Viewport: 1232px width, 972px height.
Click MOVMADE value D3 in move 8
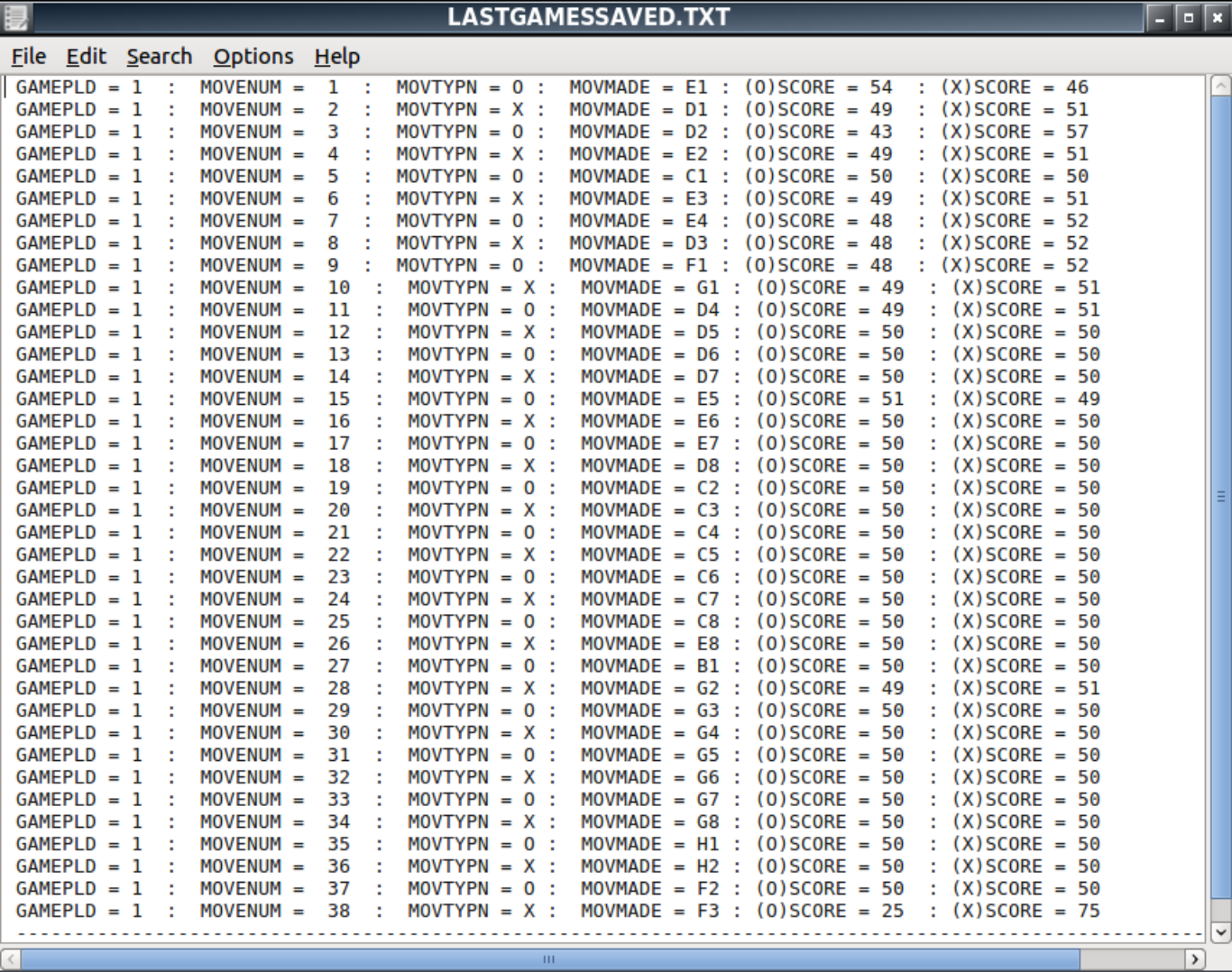(x=696, y=243)
